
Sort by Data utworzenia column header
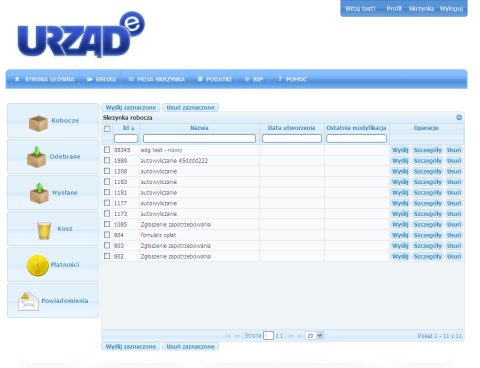tap(292, 128)
